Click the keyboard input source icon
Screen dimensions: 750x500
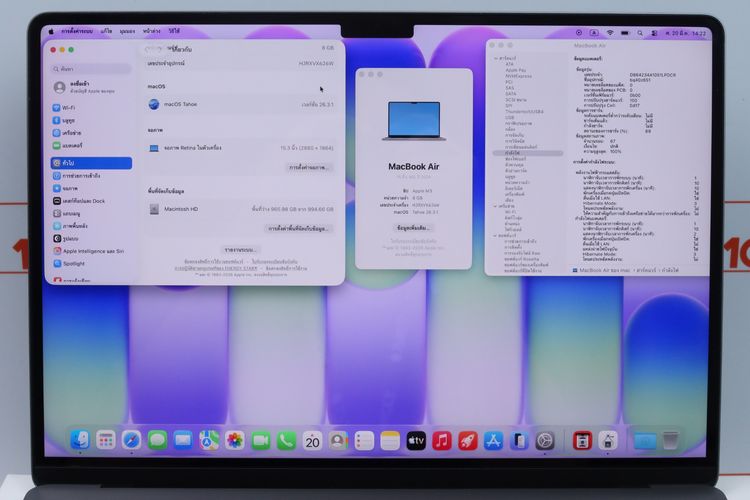[x=594, y=33]
